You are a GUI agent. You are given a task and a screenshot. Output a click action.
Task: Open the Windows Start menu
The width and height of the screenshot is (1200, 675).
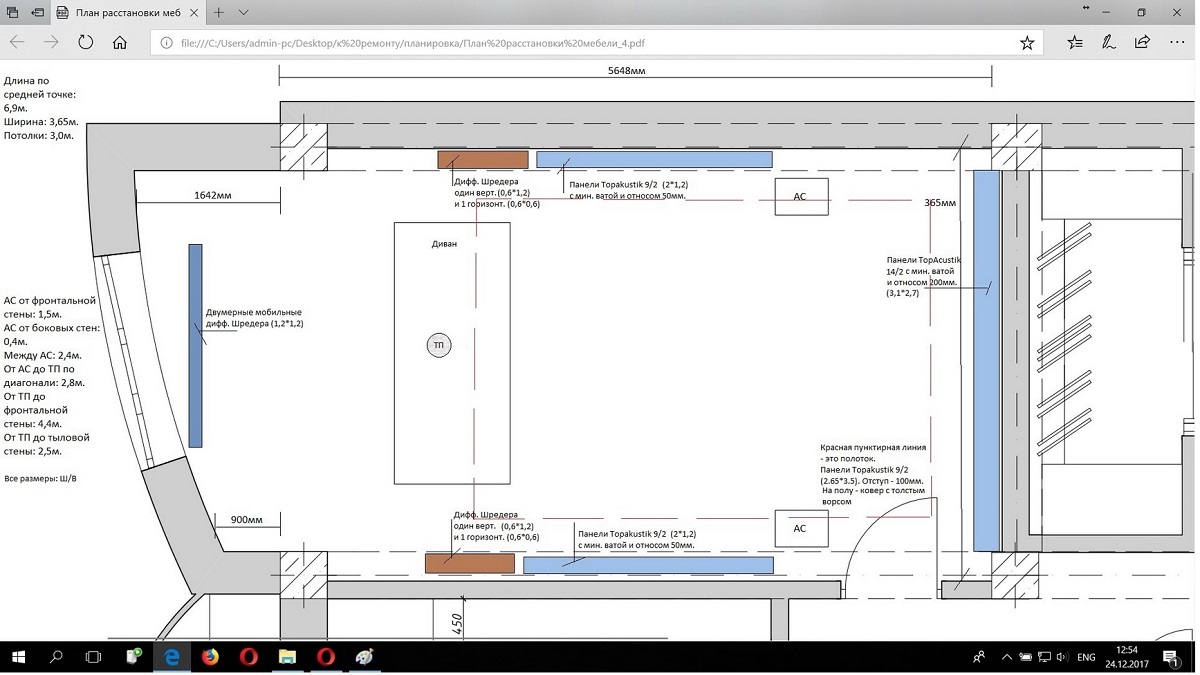click(18, 657)
